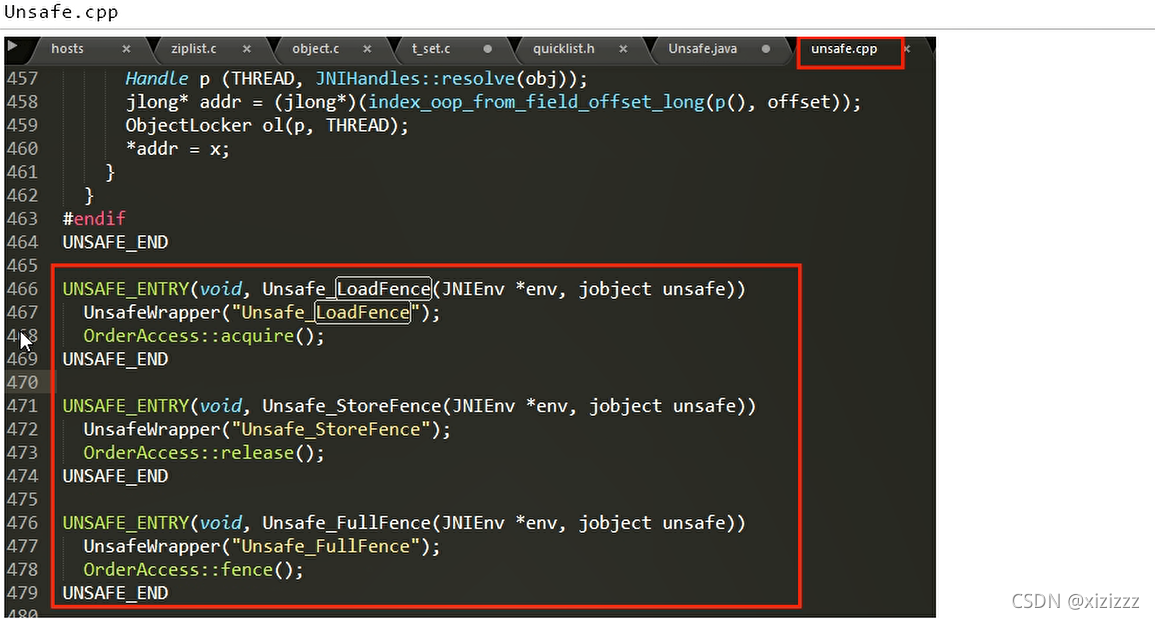Click line number 457 in the gutter
This screenshot has width=1155, height=619.
[x=22, y=78]
